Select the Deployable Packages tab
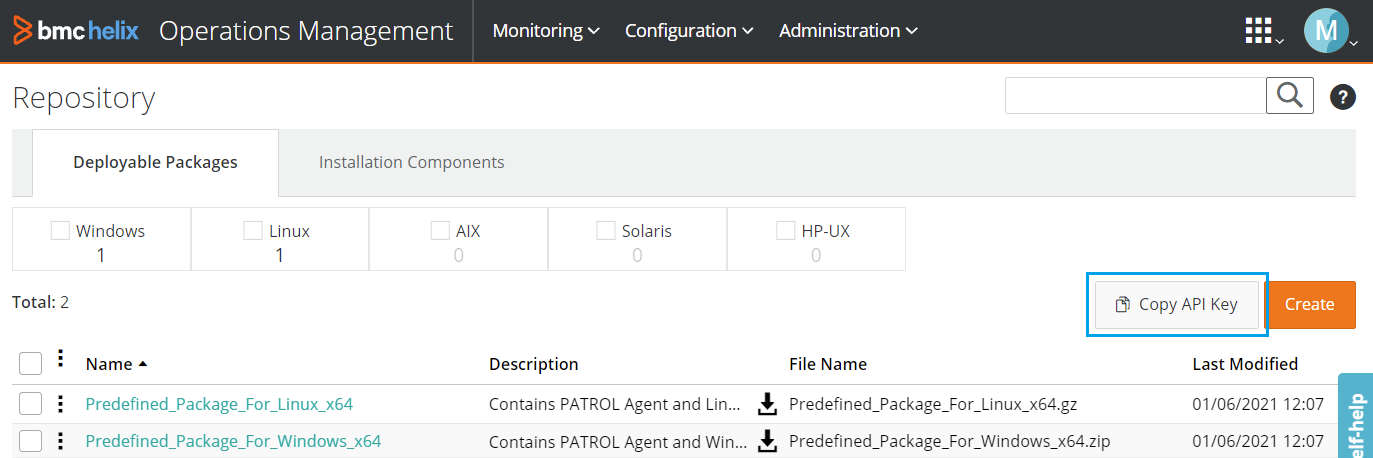This screenshot has width=1373, height=458. pos(155,162)
